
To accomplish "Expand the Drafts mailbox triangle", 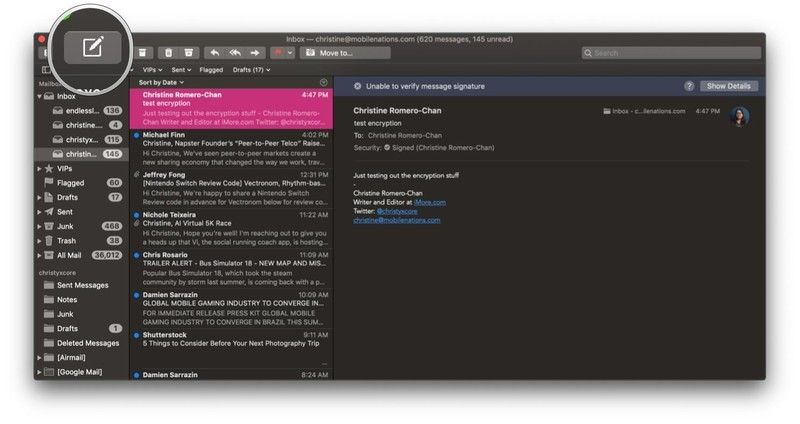I will [x=39, y=197].
